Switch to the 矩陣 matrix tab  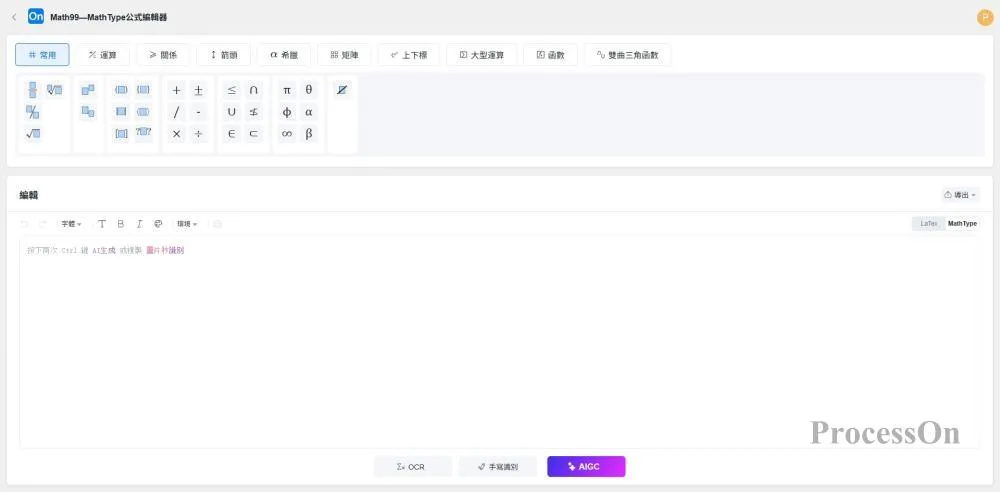tap(350, 55)
